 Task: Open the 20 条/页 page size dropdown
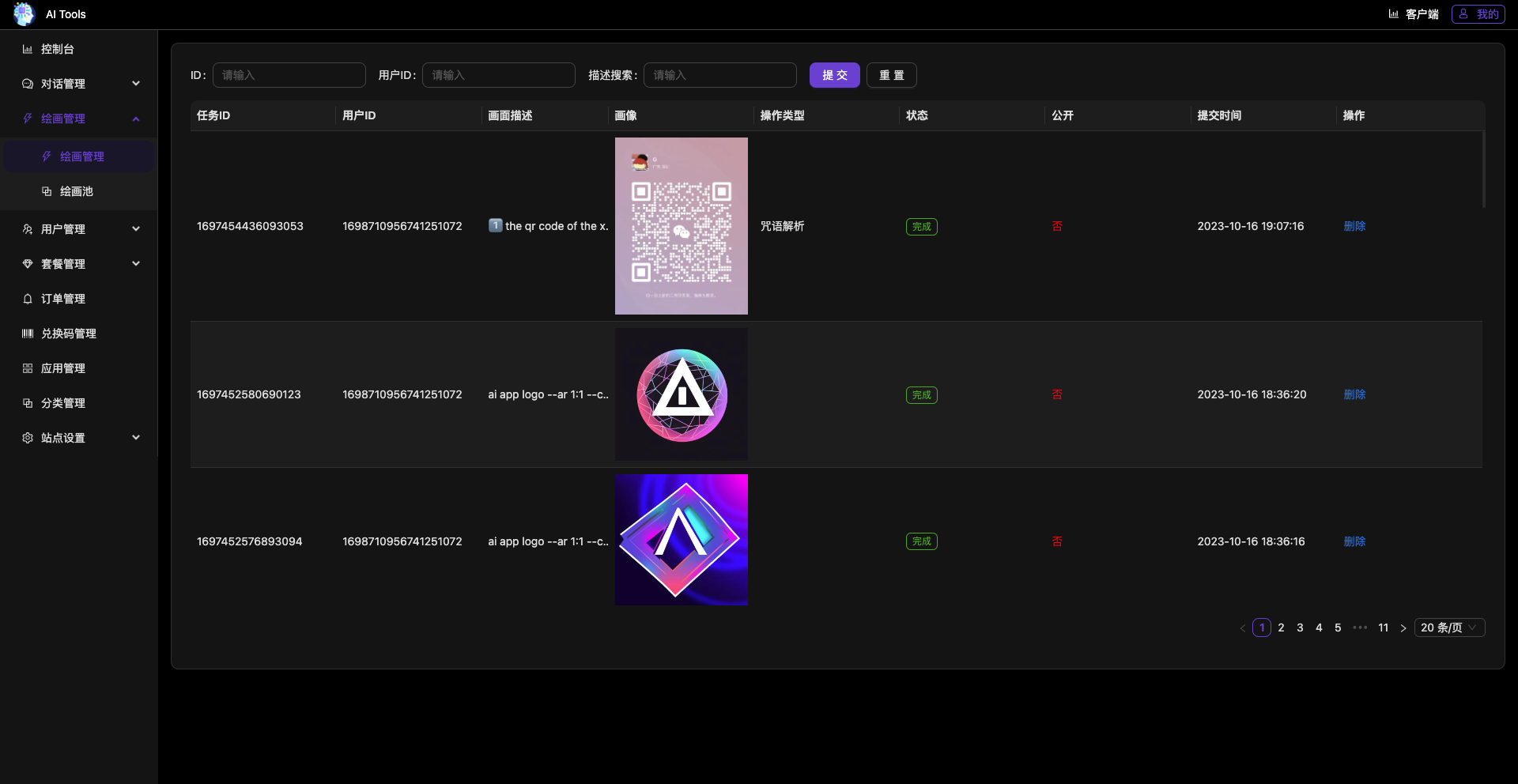(x=1449, y=628)
